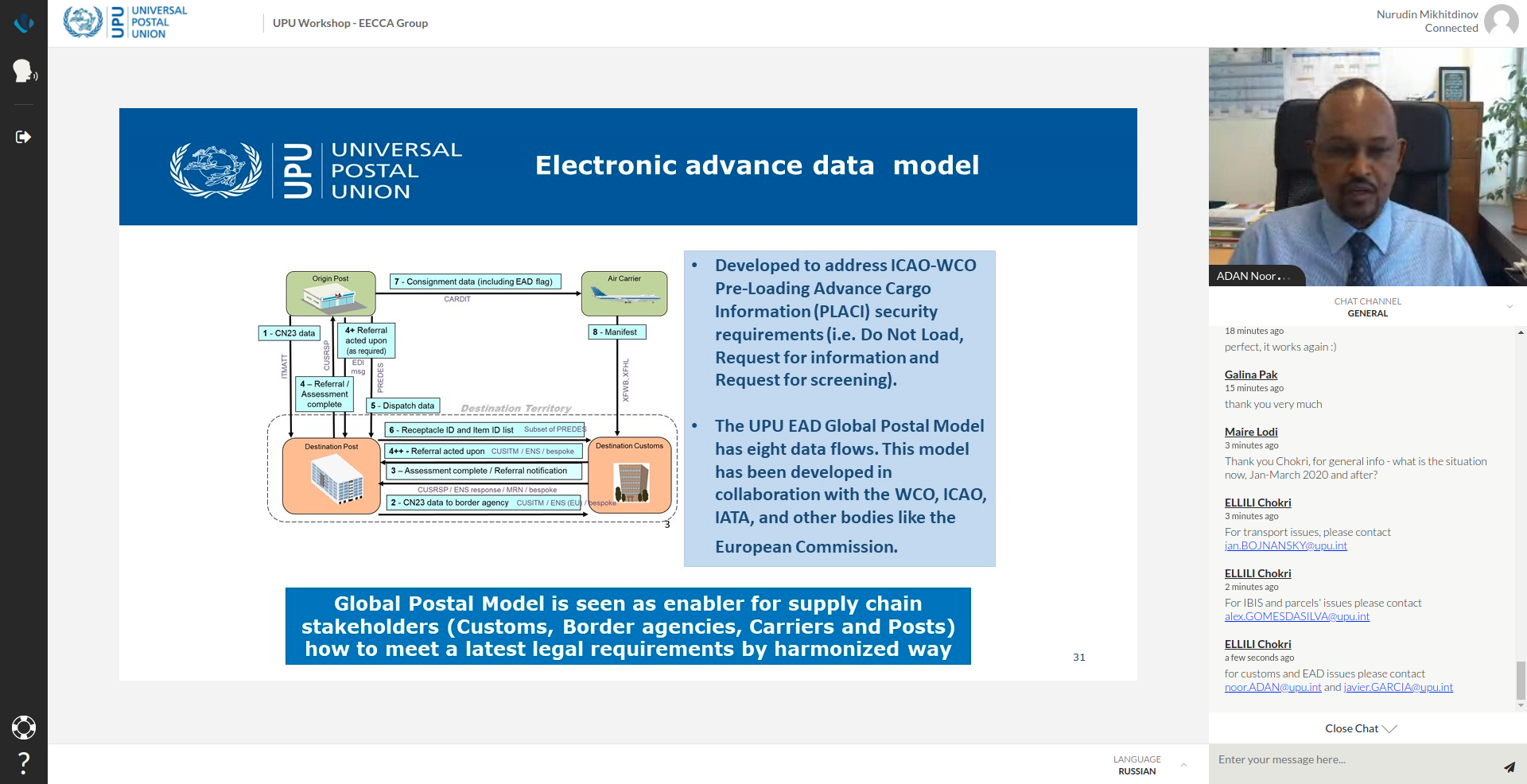Click Maire Lodi's 'Thank you Chokri' message

click(x=1355, y=468)
